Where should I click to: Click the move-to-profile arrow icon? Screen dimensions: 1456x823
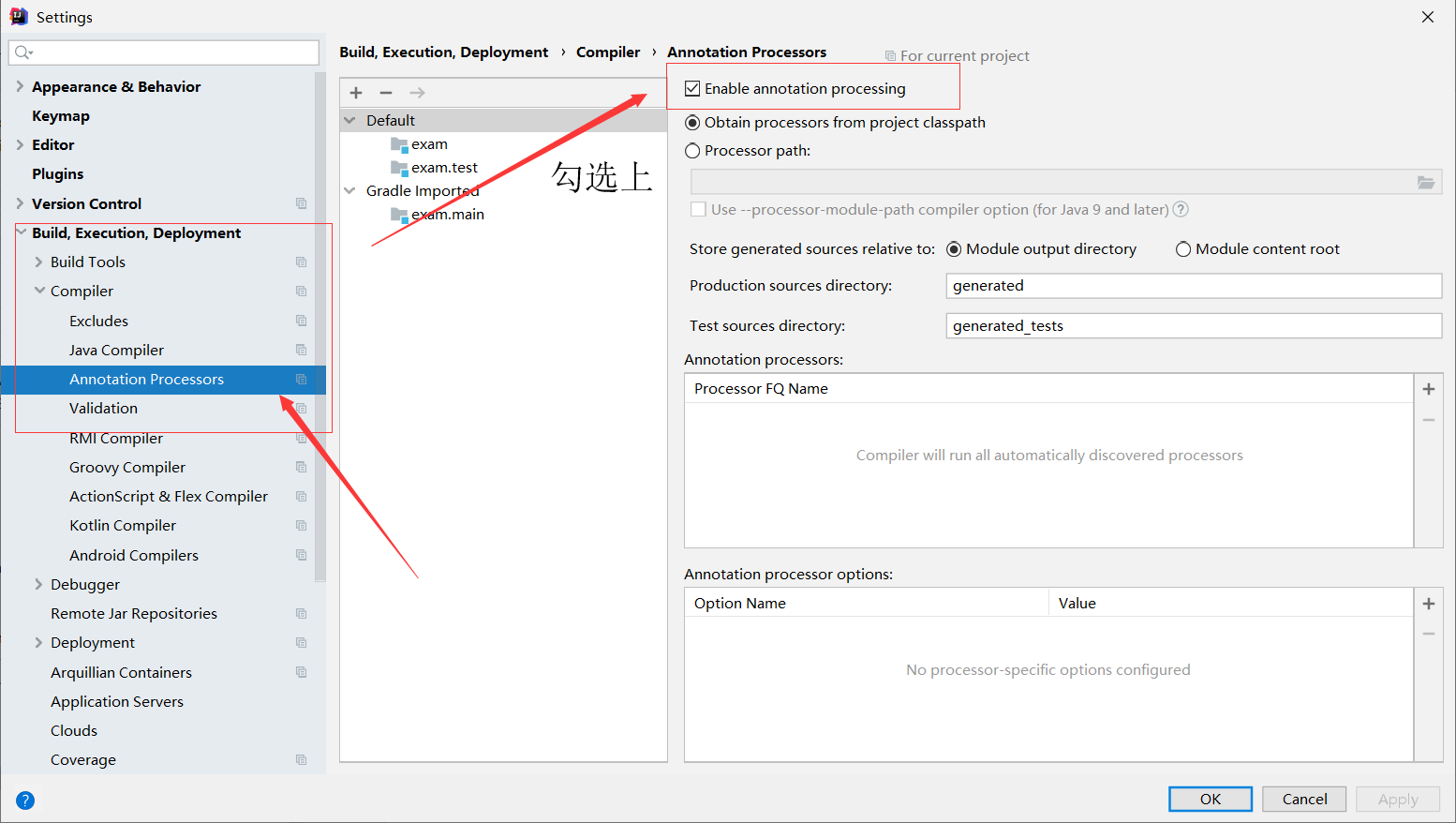point(416,92)
